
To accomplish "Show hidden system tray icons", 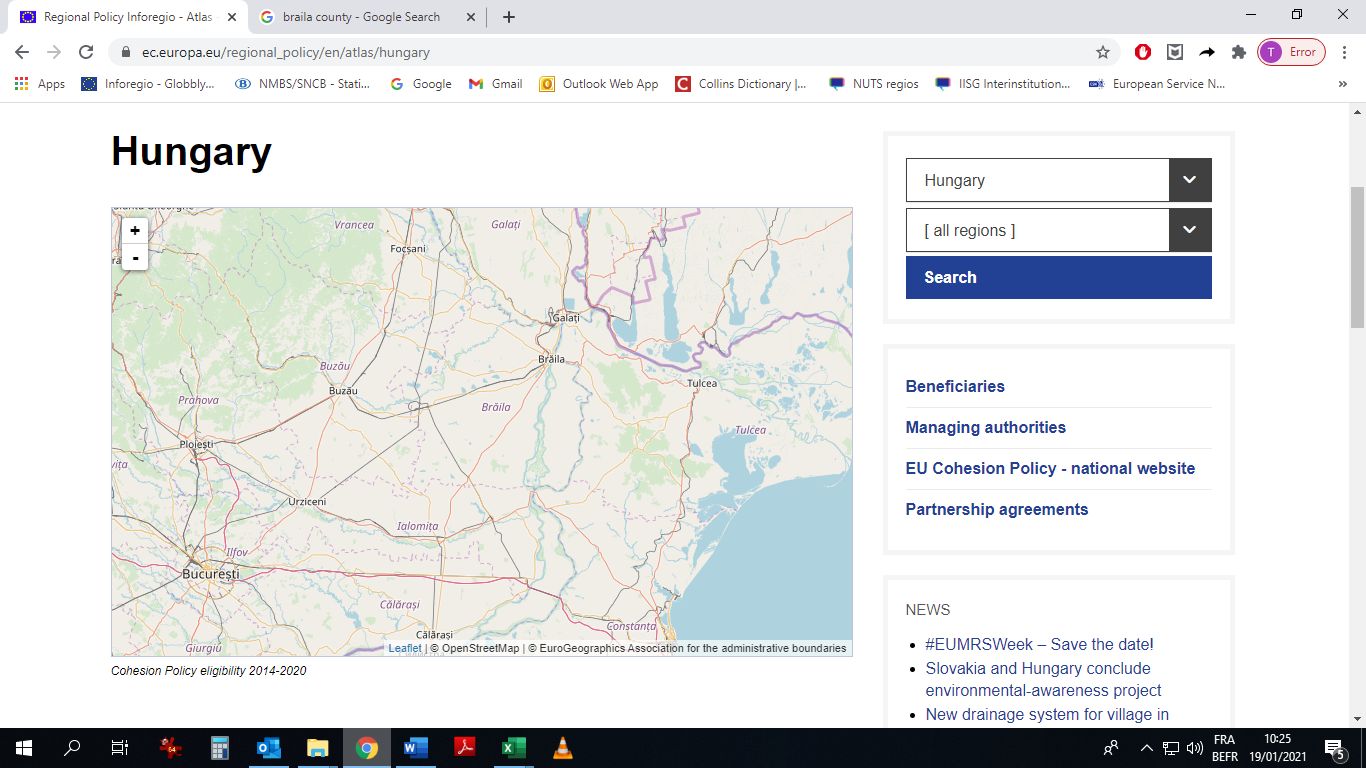I will [x=1147, y=748].
